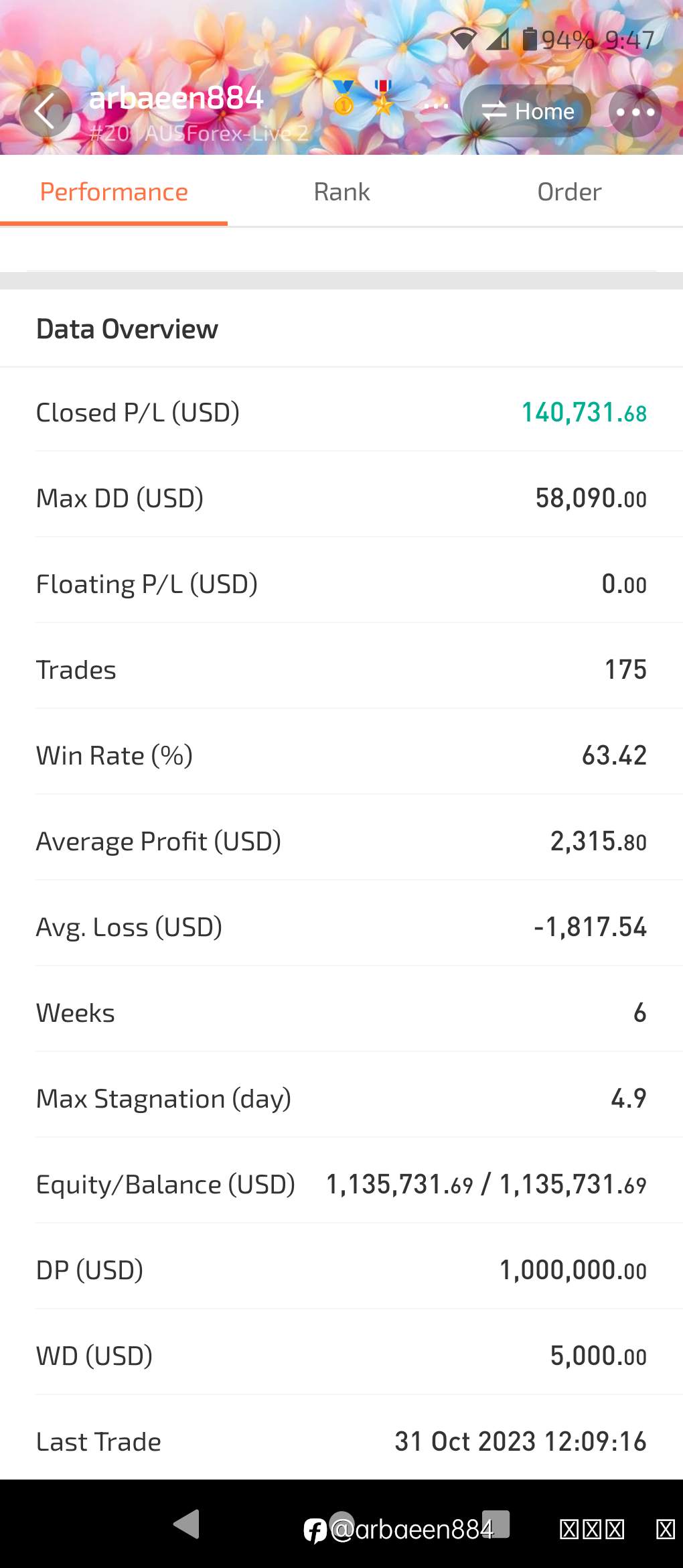The image size is (683, 1568).
Task: Open the three-dot more options menu
Action: (x=635, y=111)
